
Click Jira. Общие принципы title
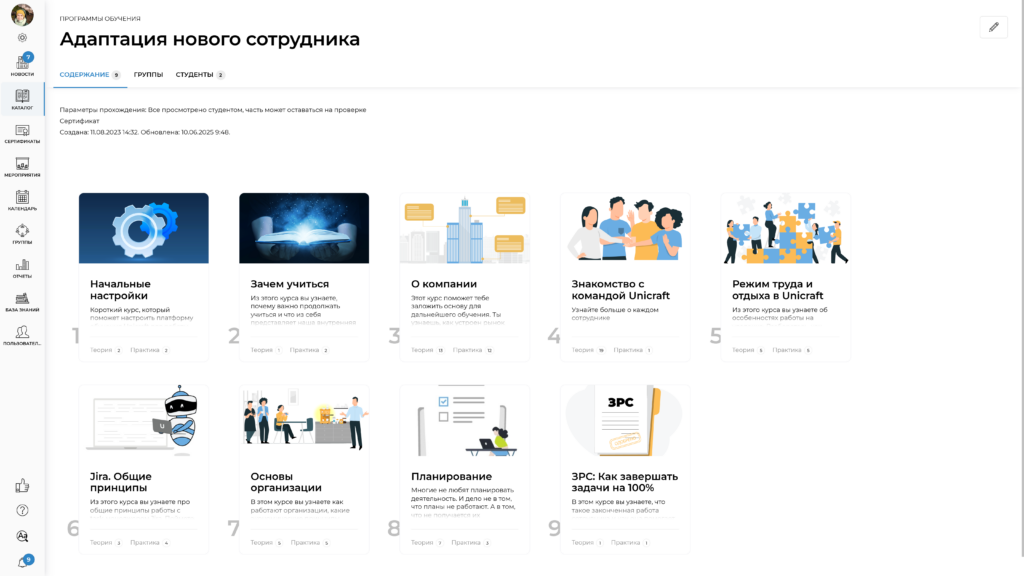click(121, 482)
